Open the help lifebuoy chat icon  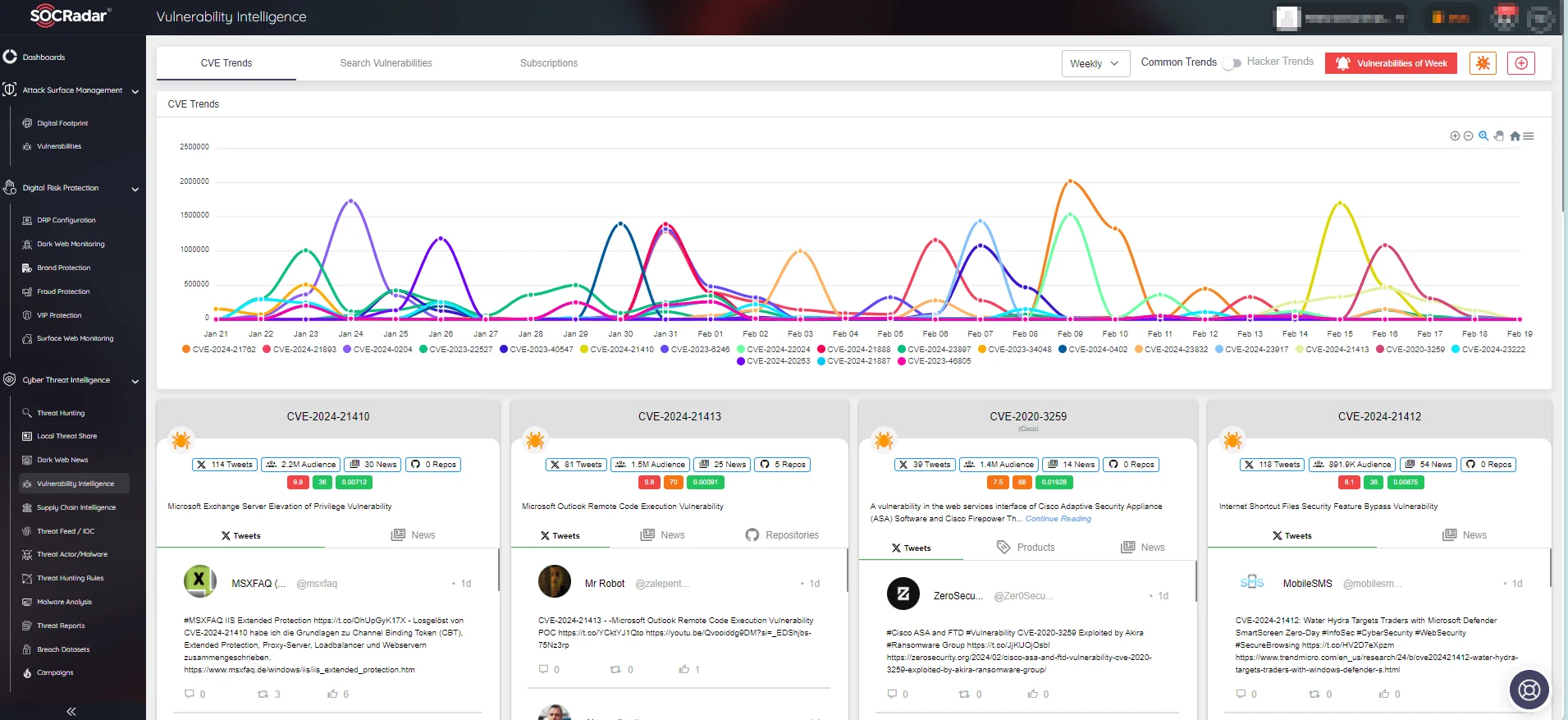(1529, 690)
